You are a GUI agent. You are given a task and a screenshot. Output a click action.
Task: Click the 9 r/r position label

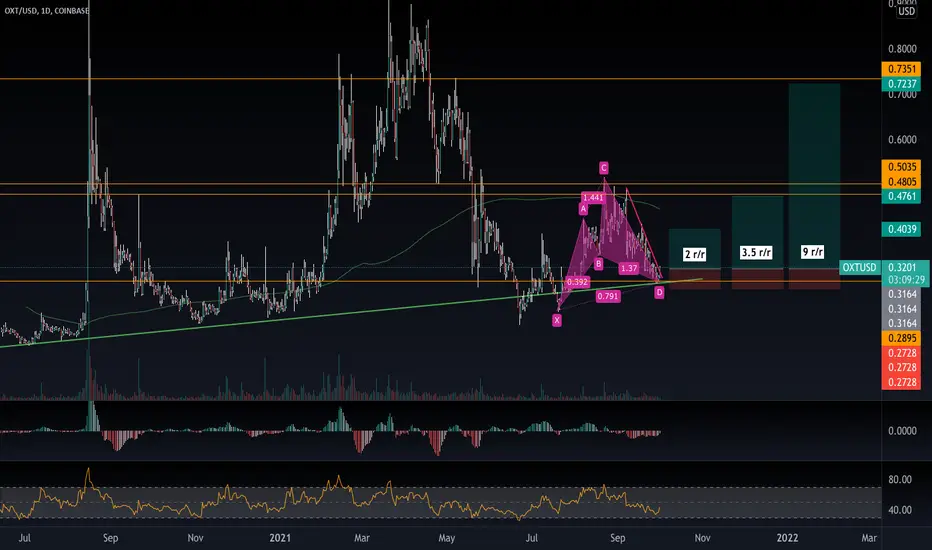tap(813, 252)
